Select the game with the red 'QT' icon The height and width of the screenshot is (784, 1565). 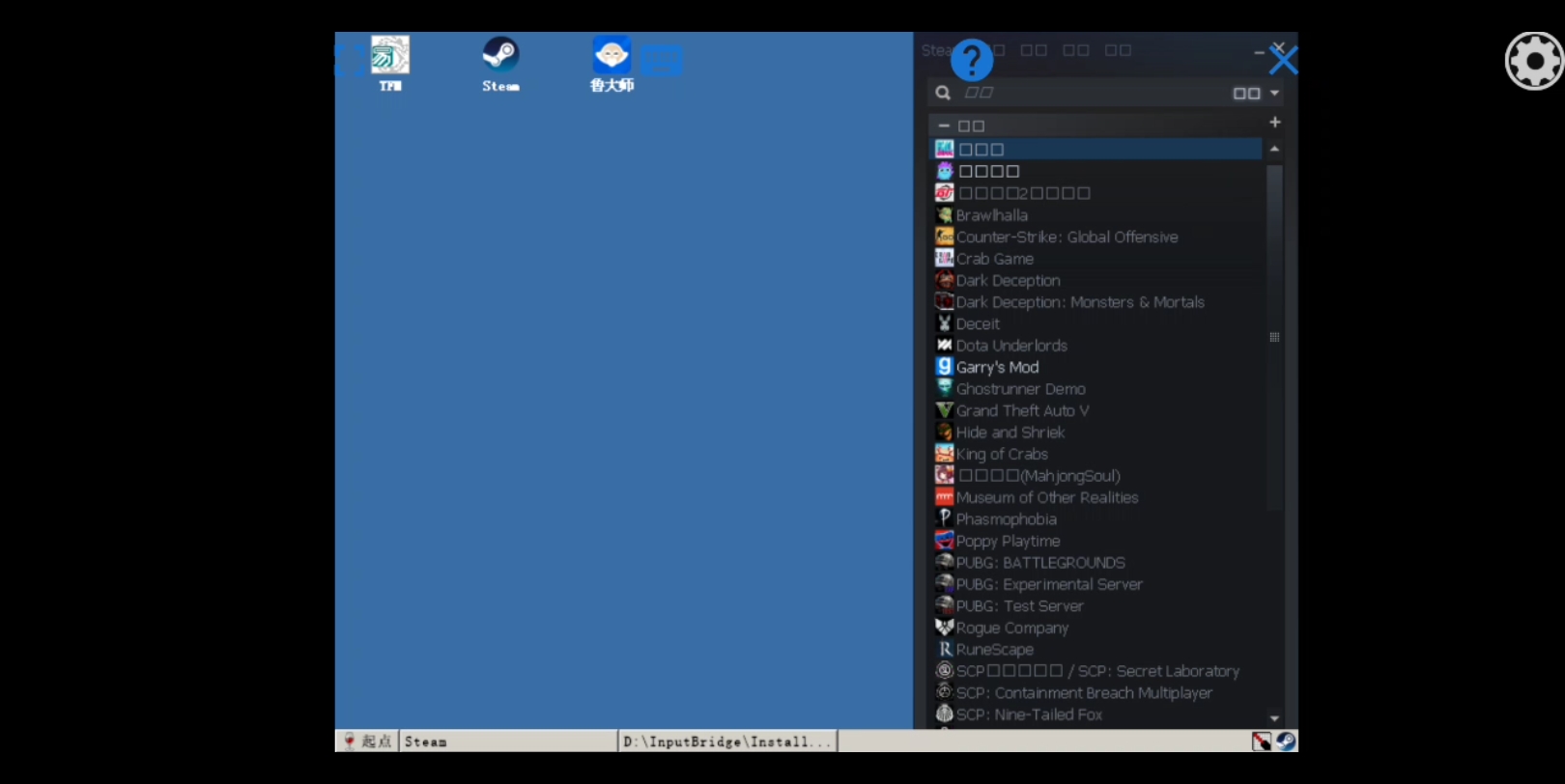1095,193
